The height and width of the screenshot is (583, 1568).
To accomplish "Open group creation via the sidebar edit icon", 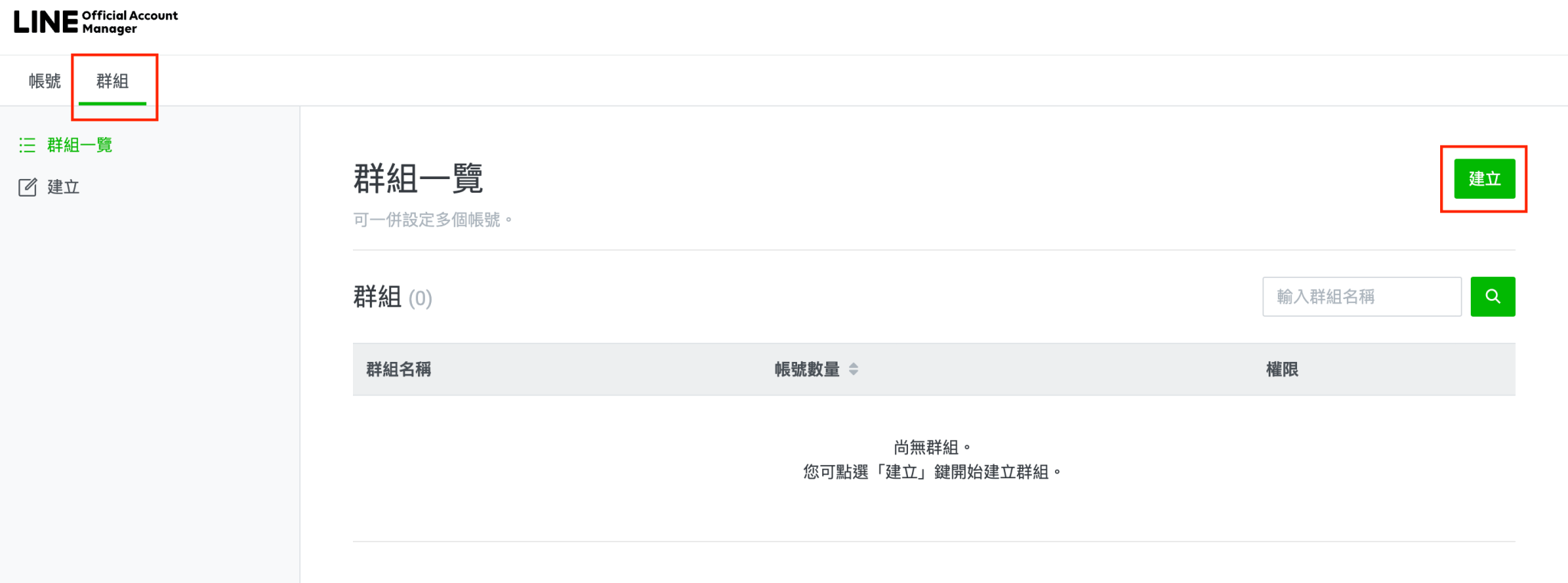I will pyautogui.click(x=28, y=186).
